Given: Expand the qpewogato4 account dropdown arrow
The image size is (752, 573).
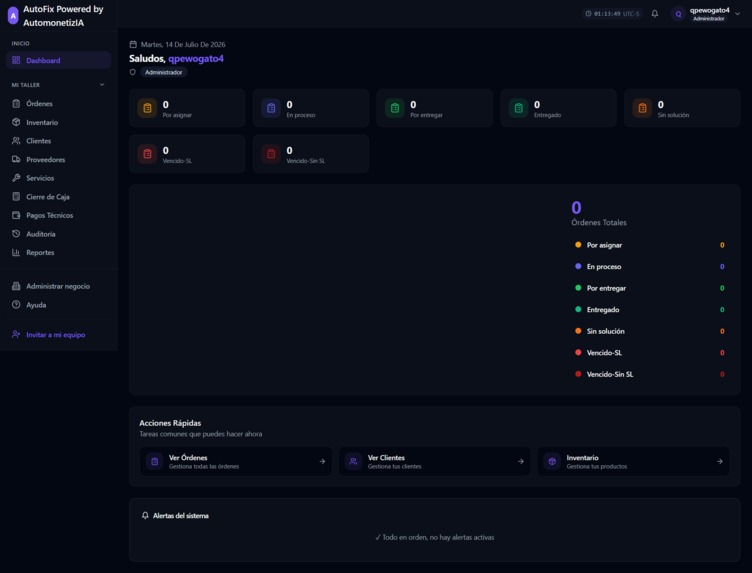Looking at the screenshot, I should (738, 14).
